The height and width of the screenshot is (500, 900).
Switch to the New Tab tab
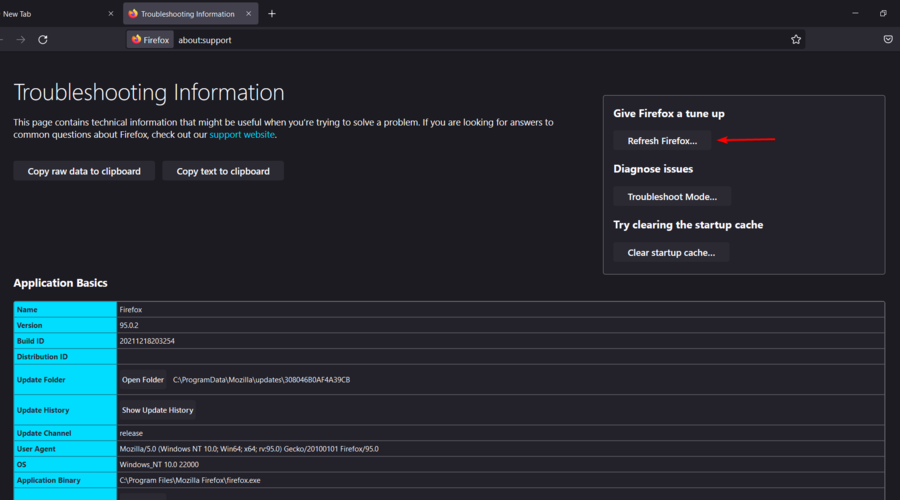tap(40, 14)
